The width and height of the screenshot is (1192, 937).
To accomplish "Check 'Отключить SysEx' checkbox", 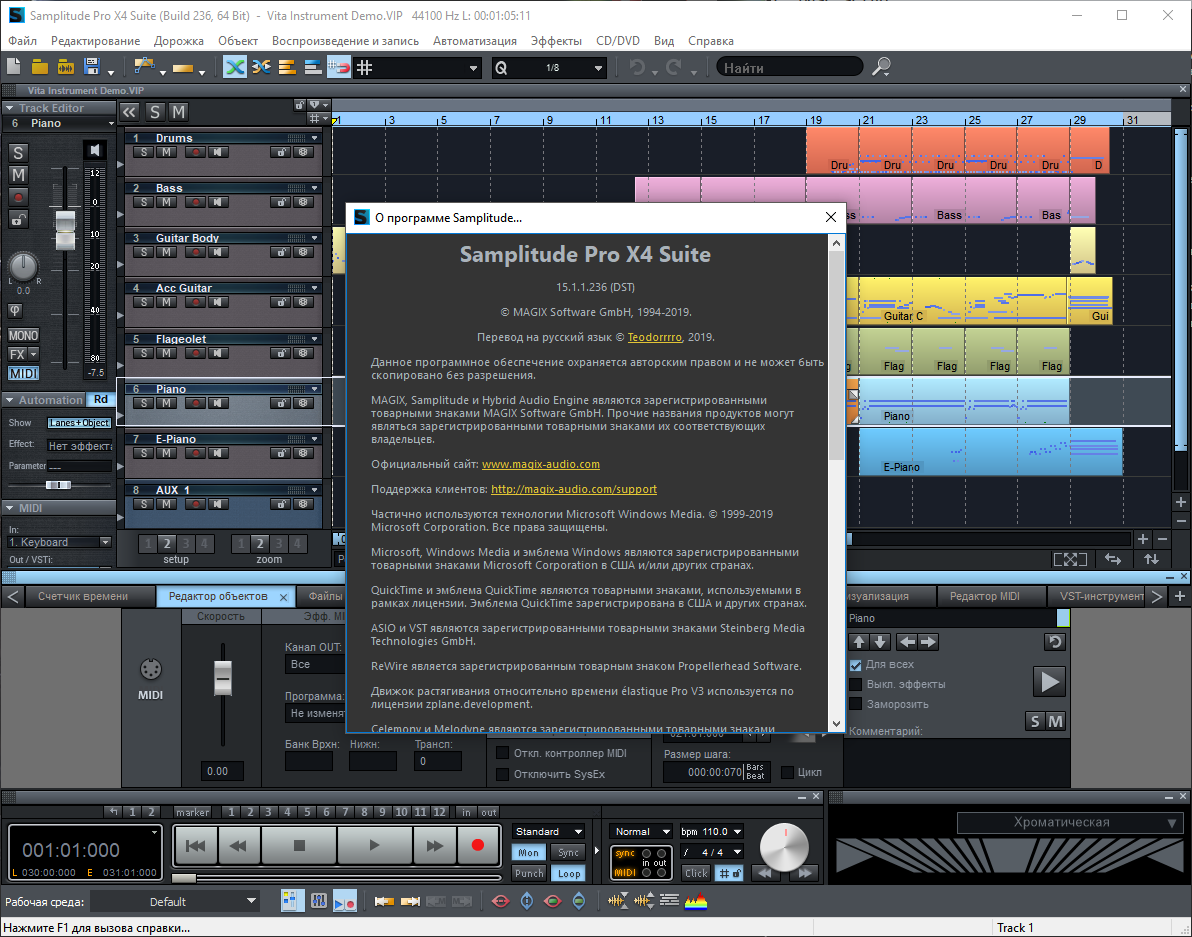I will [502, 774].
